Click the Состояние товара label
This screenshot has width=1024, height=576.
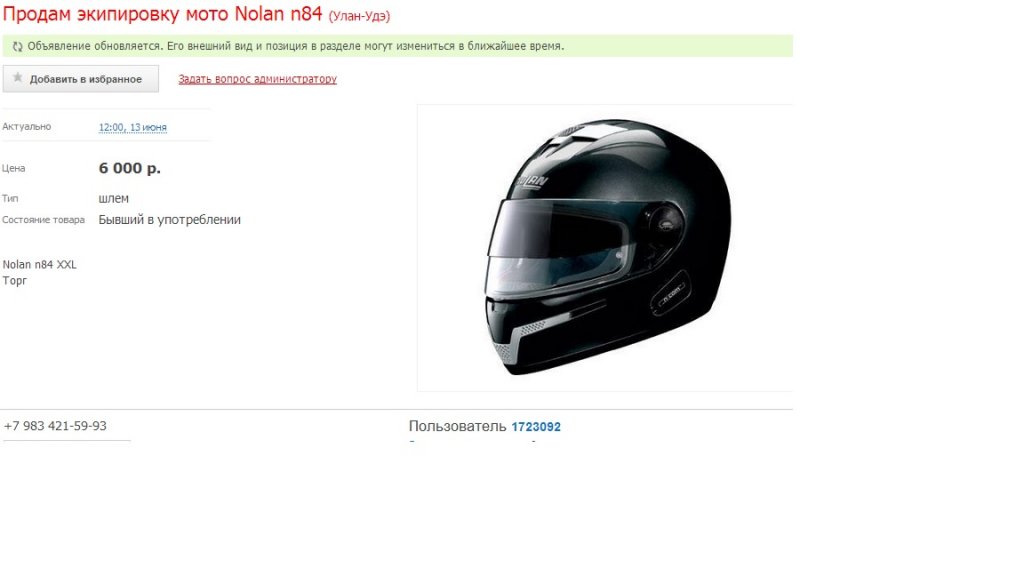click(43, 220)
